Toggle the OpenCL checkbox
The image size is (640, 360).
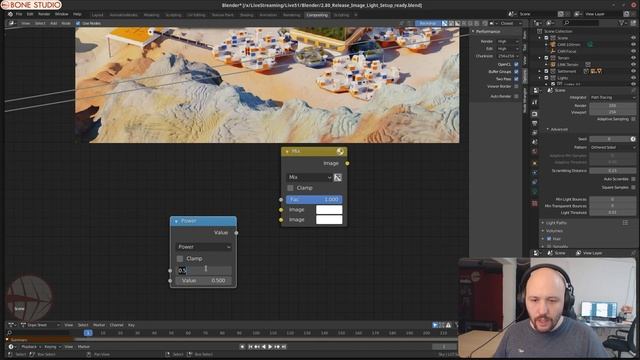point(516,64)
